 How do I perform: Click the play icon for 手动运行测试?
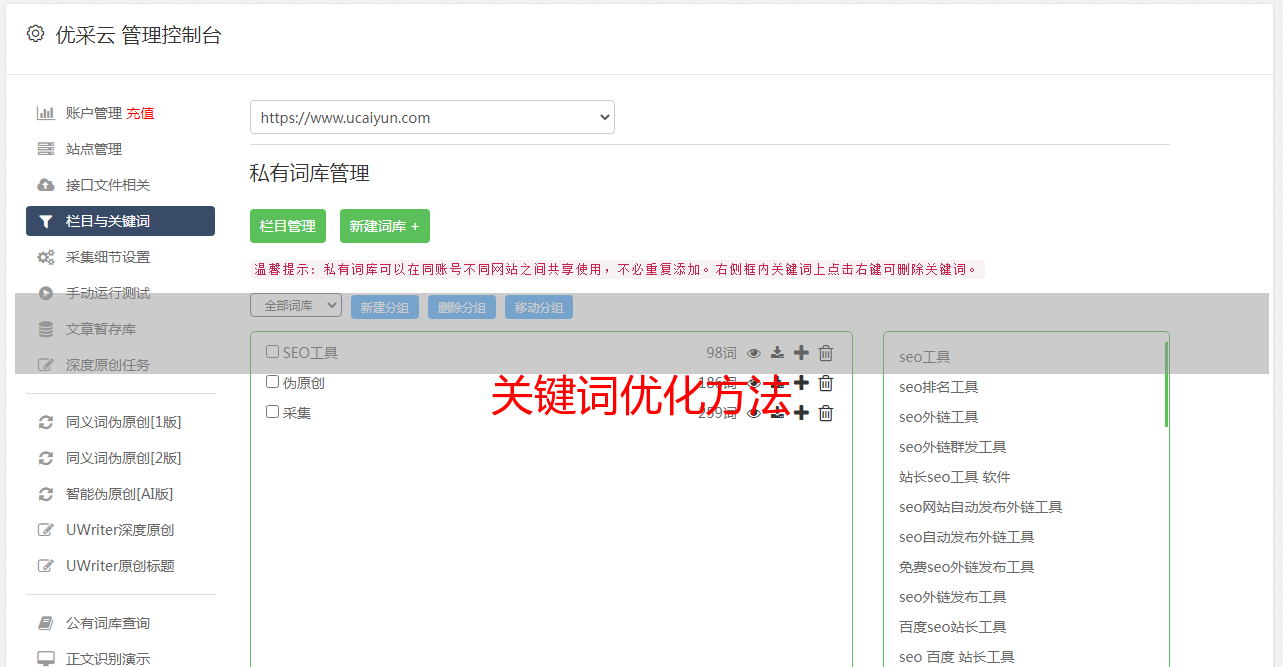pos(46,293)
